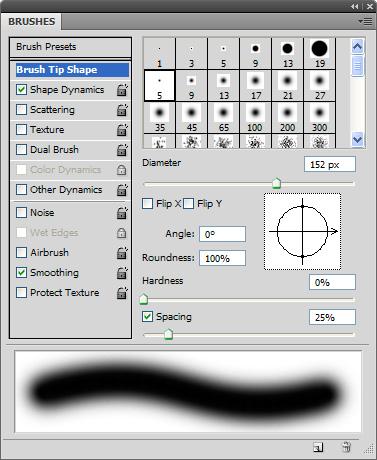Click the brush list scroll down arrow
Viewport: 377px width, 460px height.
(357, 139)
